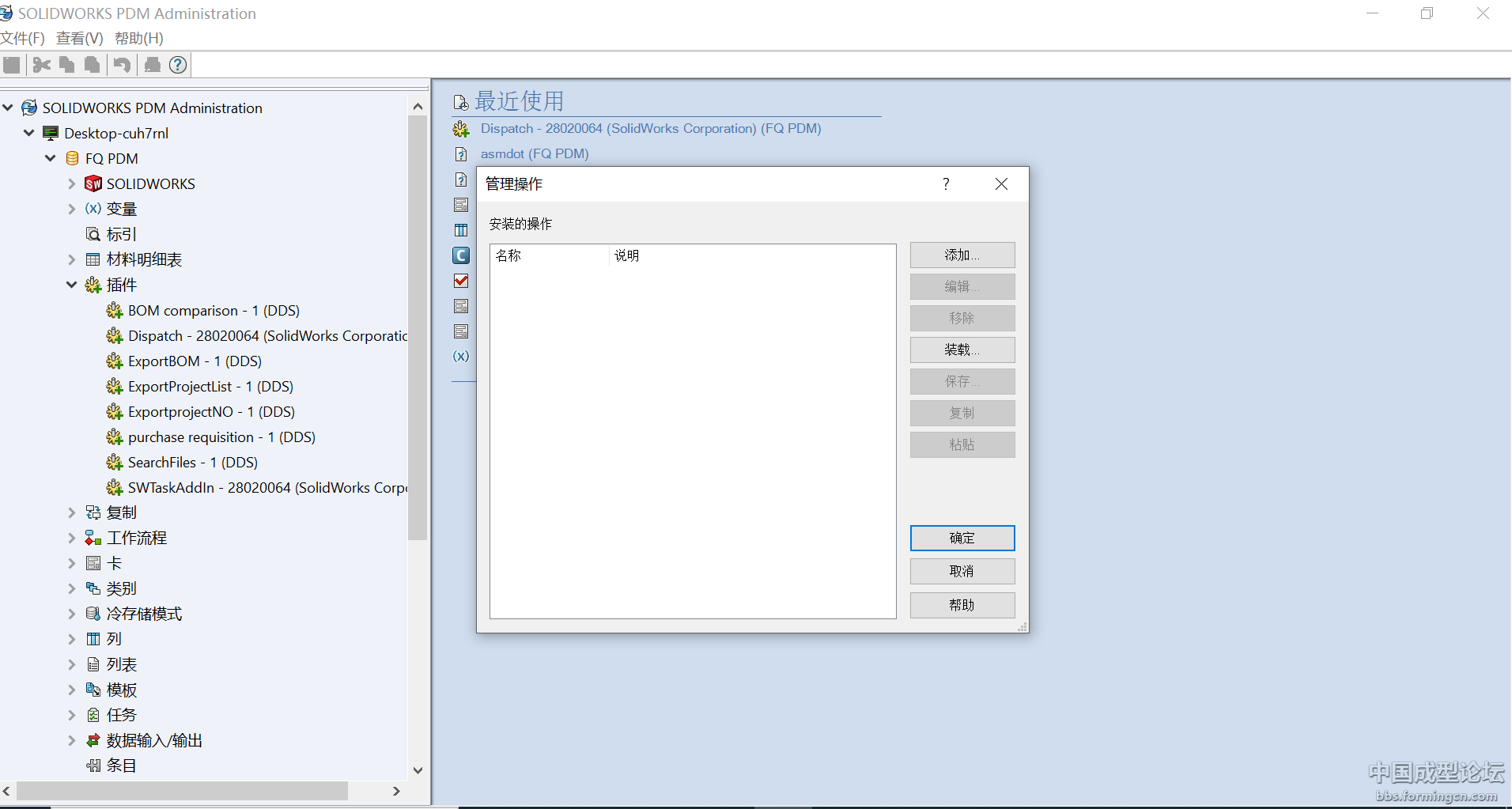The height and width of the screenshot is (809, 1512).
Task: Click the red checkmark icon in recent list
Action: pyautogui.click(x=461, y=281)
